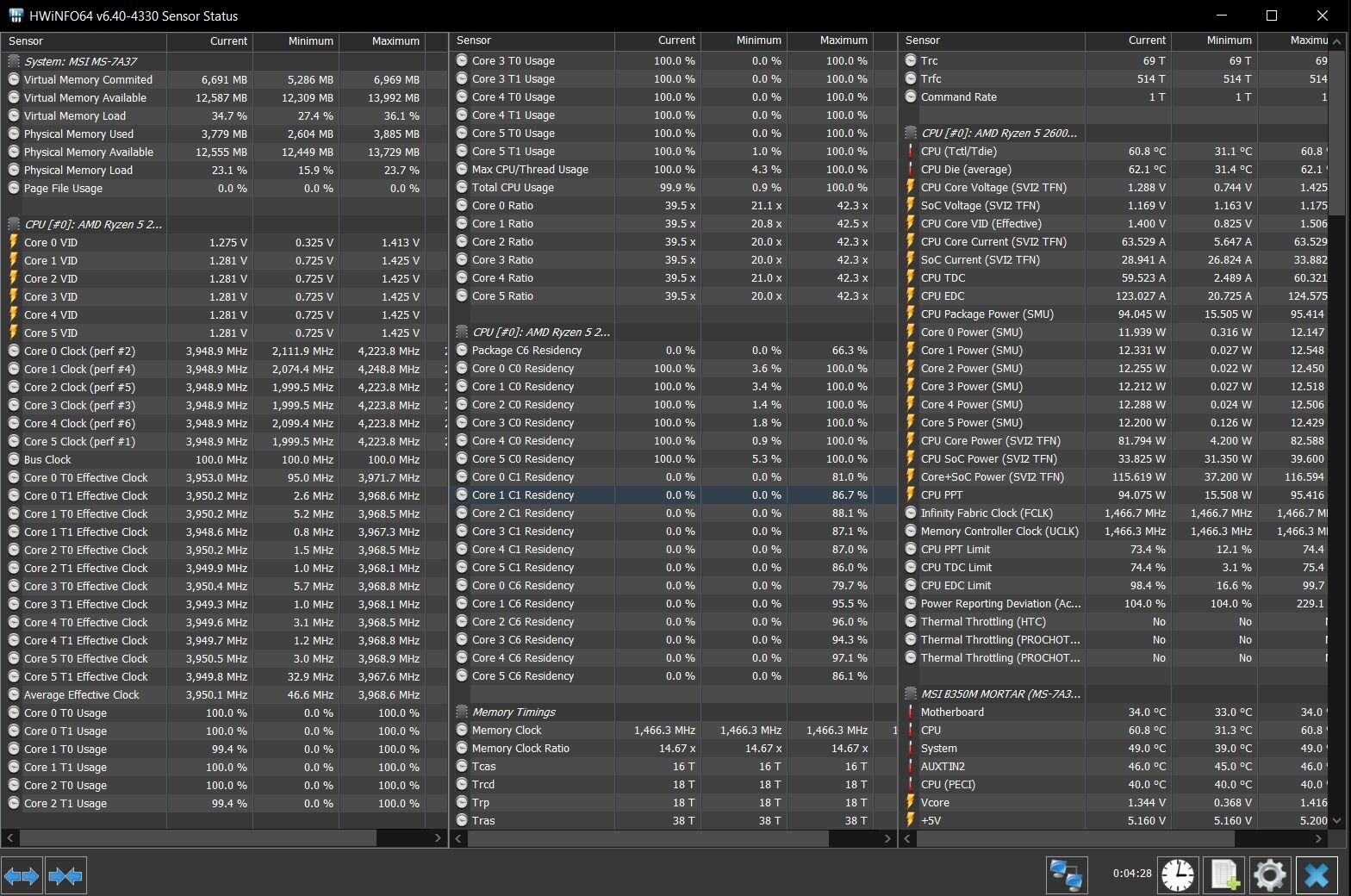Click the Virtual Memory Commited sensor icon

tap(14, 79)
